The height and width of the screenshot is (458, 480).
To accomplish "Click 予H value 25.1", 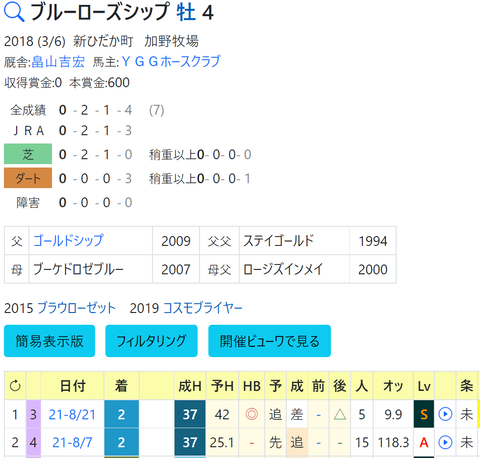I will (222, 442).
